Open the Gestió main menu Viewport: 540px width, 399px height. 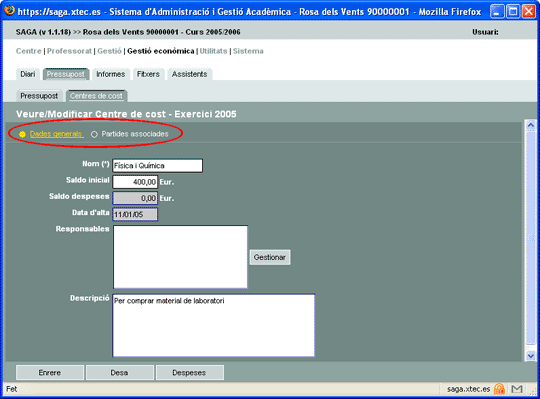click(109, 51)
